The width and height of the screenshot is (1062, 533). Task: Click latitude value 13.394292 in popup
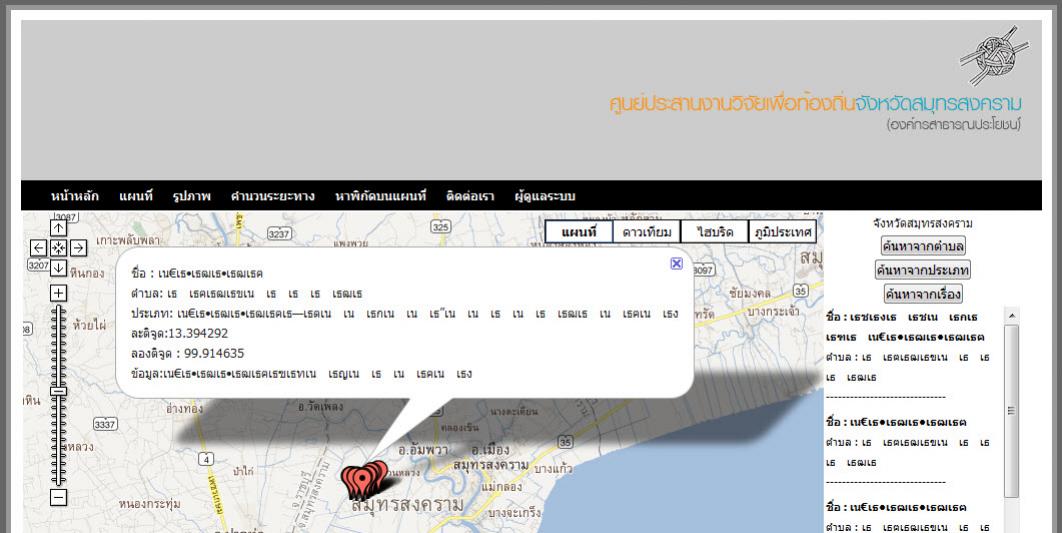198,333
